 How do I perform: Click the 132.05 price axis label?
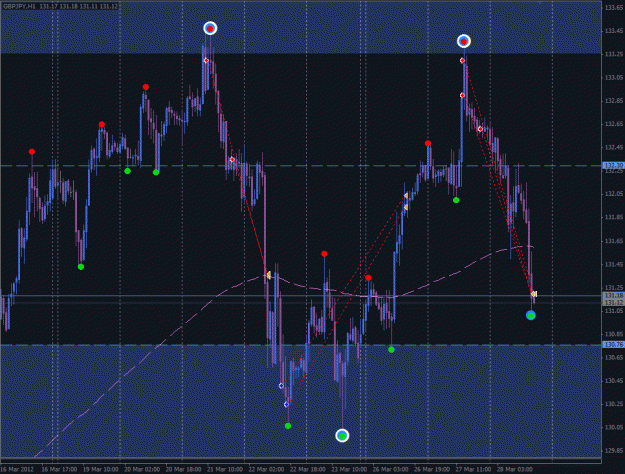coord(614,194)
